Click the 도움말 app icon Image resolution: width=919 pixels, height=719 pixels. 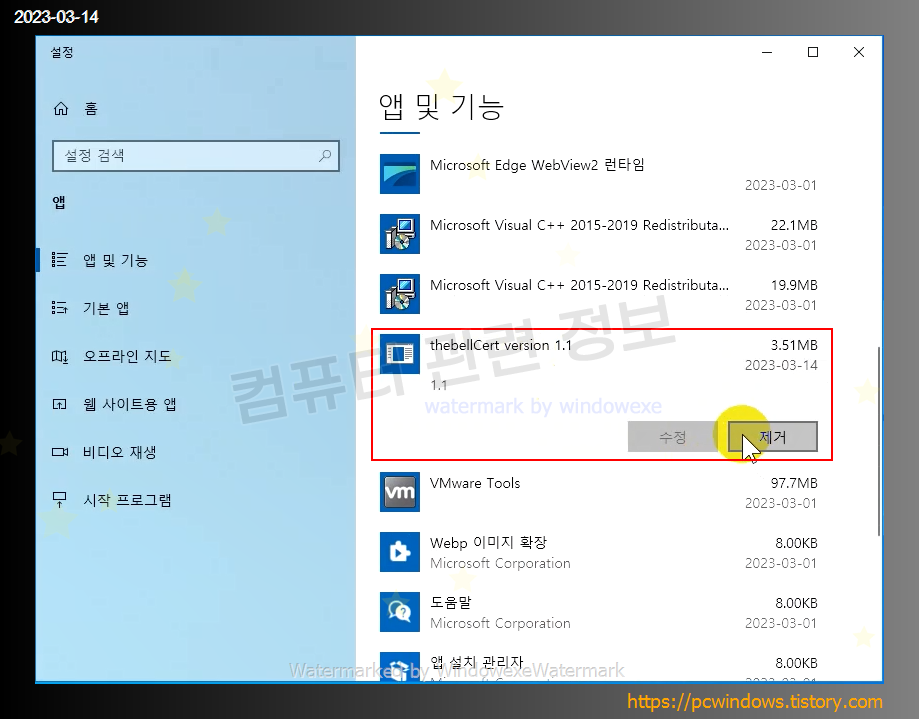click(400, 612)
